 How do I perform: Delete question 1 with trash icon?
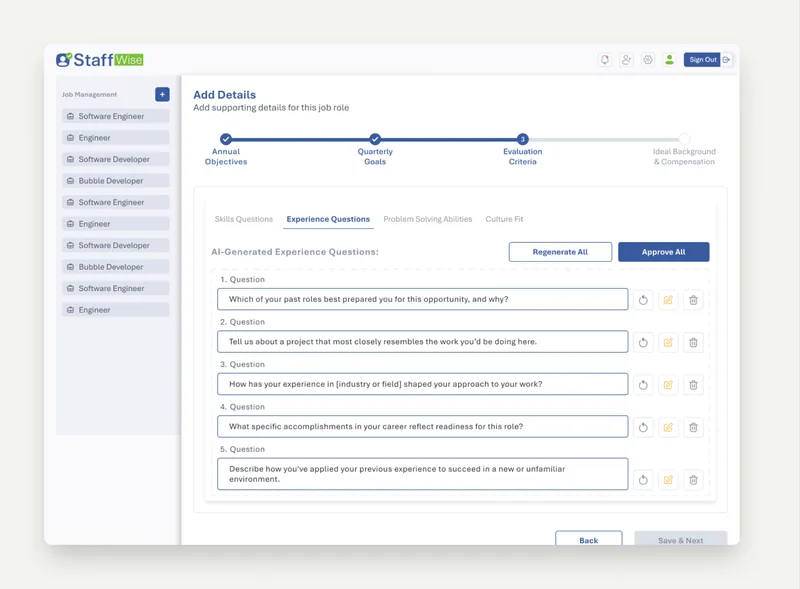click(x=693, y=300)
